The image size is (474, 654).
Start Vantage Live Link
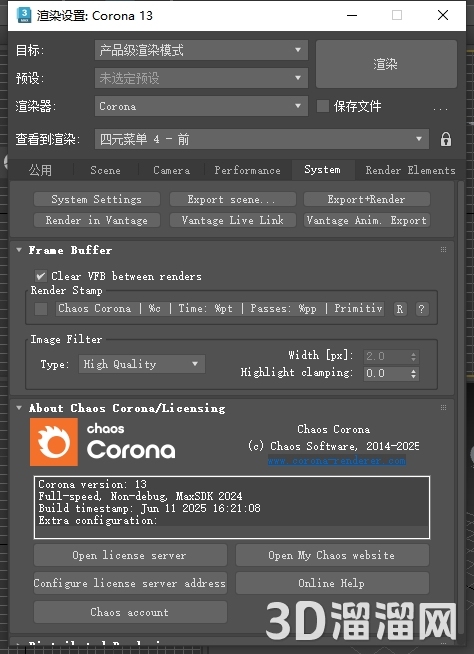[x=233, y=220]
